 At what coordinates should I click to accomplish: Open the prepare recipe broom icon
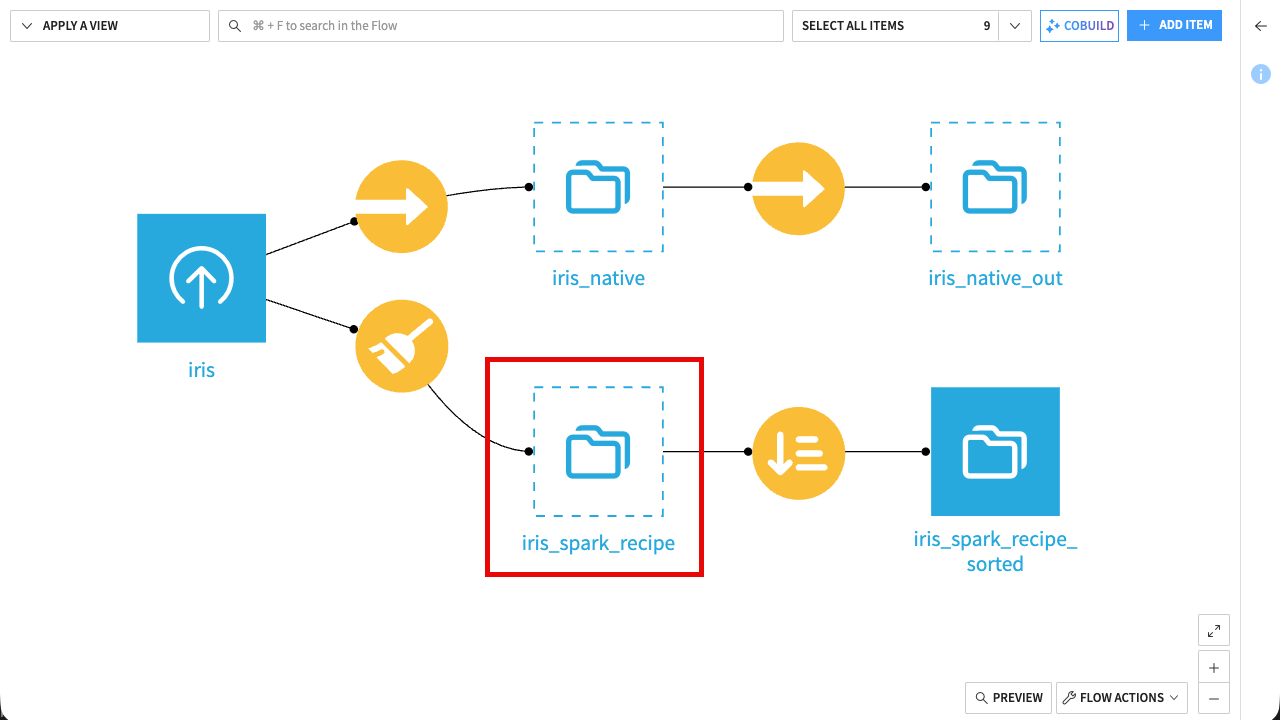(401, 346)
